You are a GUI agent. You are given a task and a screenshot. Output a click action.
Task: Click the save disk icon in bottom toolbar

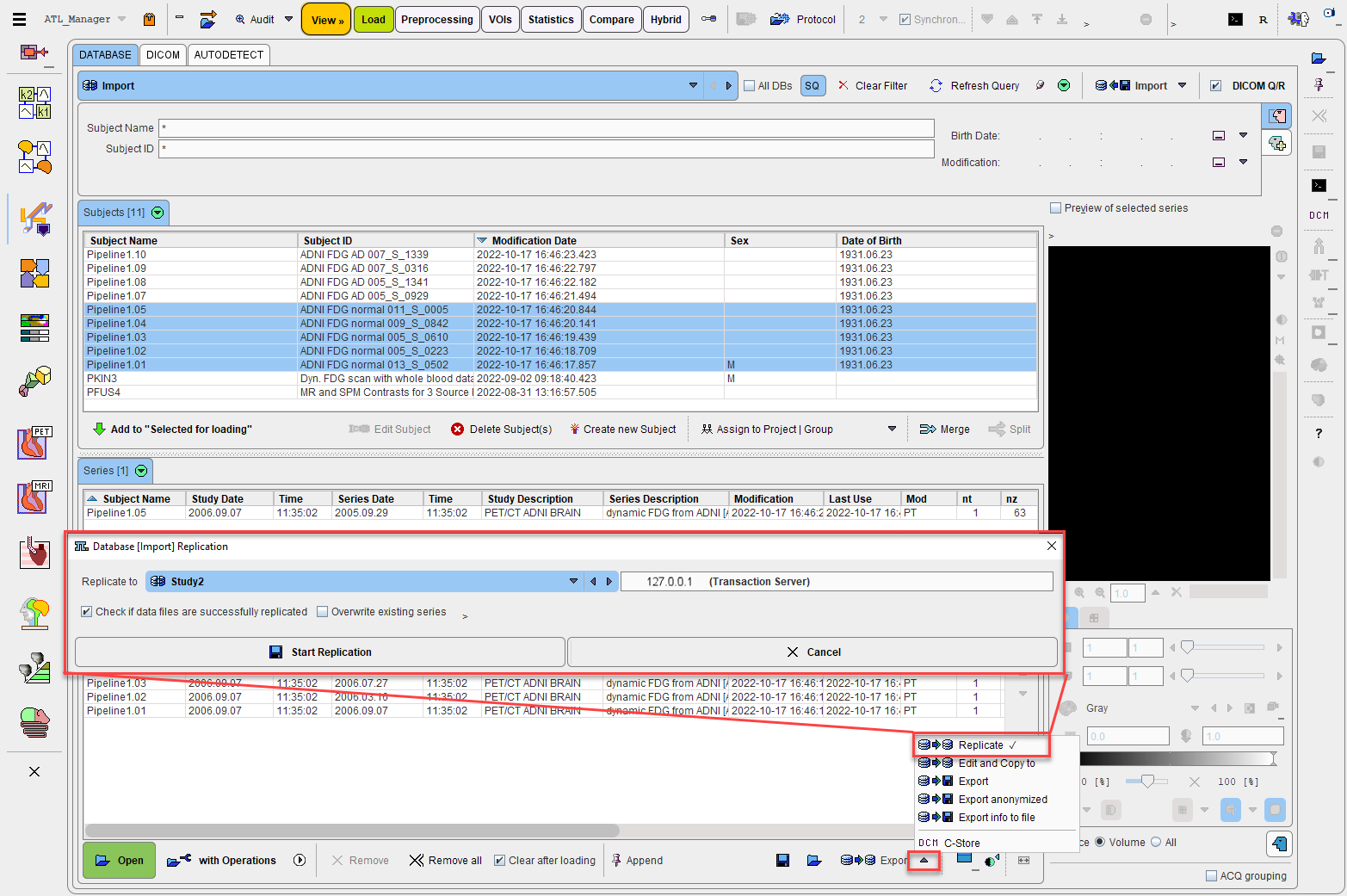pyautogui.click(x=782, y=860)
